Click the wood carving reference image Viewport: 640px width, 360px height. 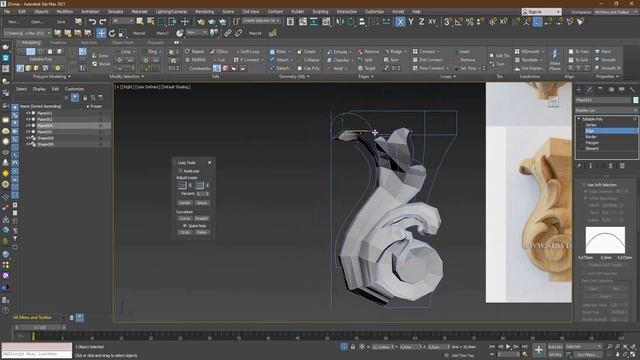(529, 192)
